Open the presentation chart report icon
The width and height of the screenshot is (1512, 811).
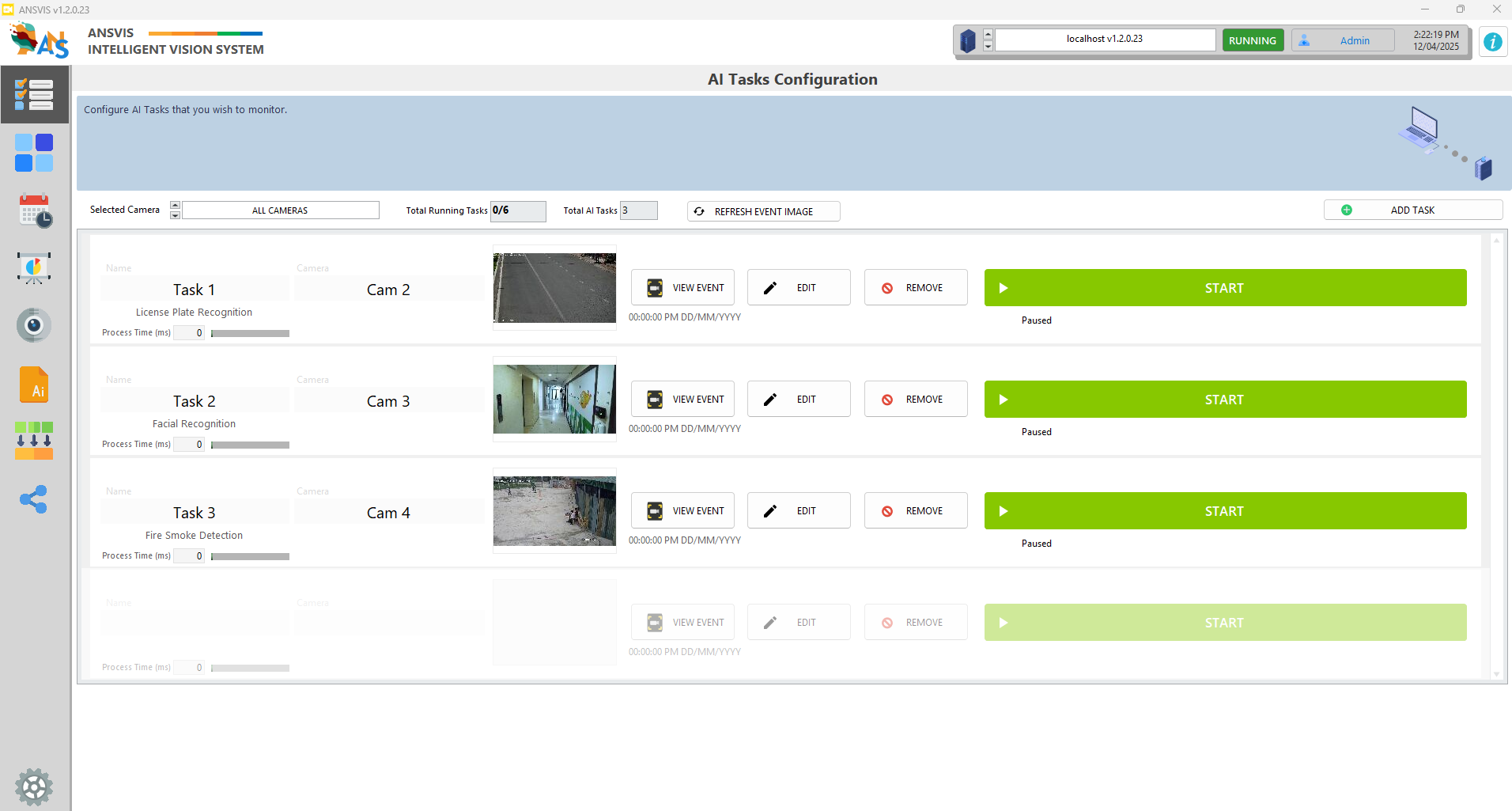(34, 268)
